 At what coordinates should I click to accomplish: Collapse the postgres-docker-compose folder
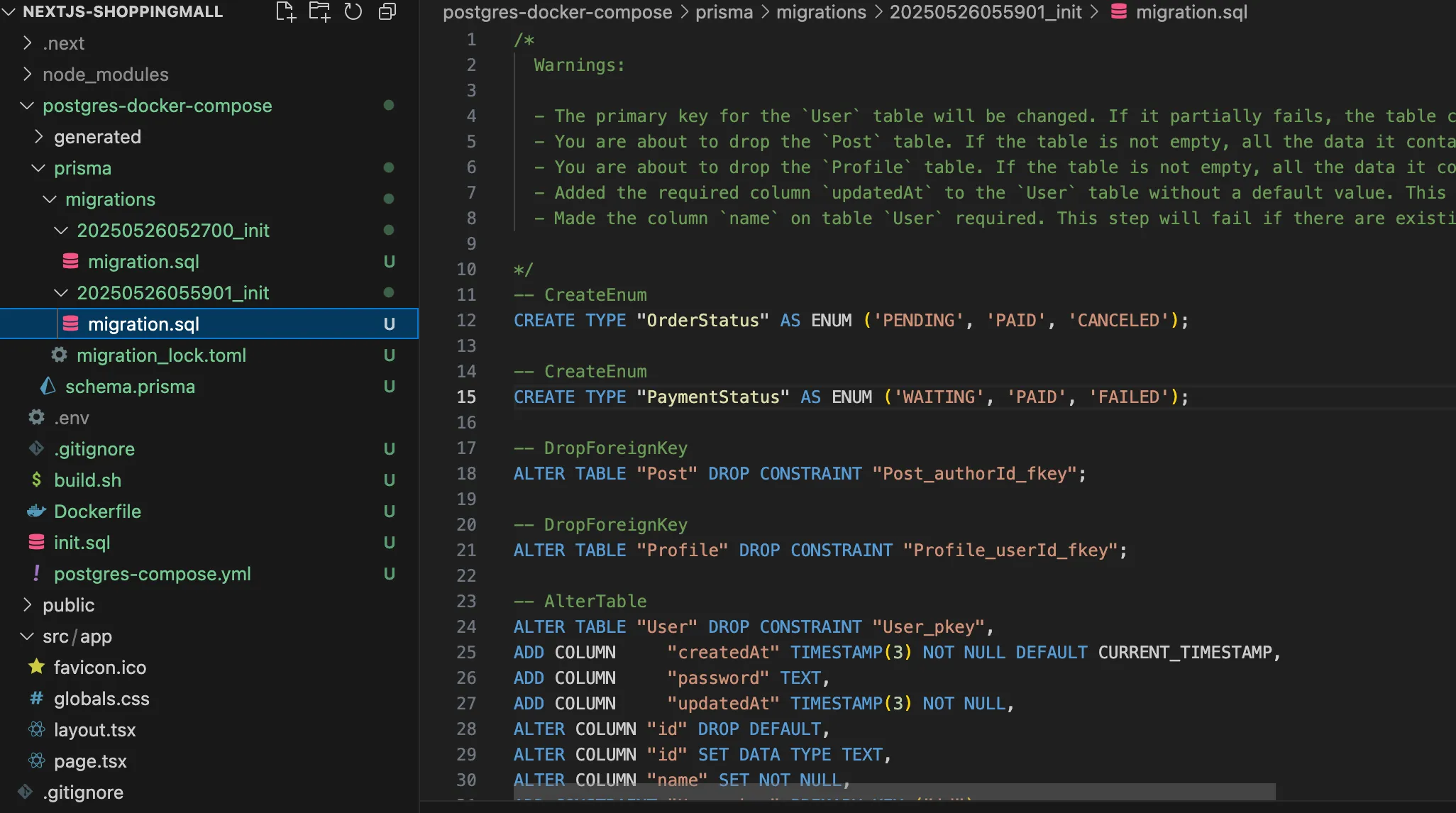(x=27, y=106)
